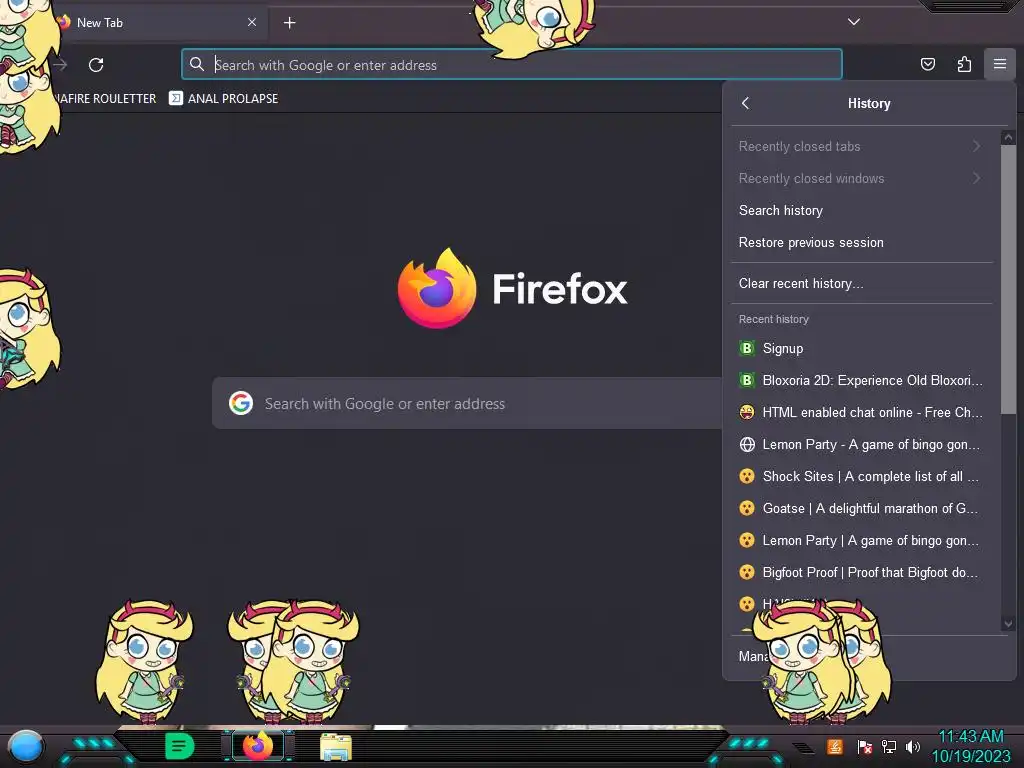The width and height of the screenshot is (1024, 768).
Task: Reload the page with the refresh icon
Action: coord(96,65)
